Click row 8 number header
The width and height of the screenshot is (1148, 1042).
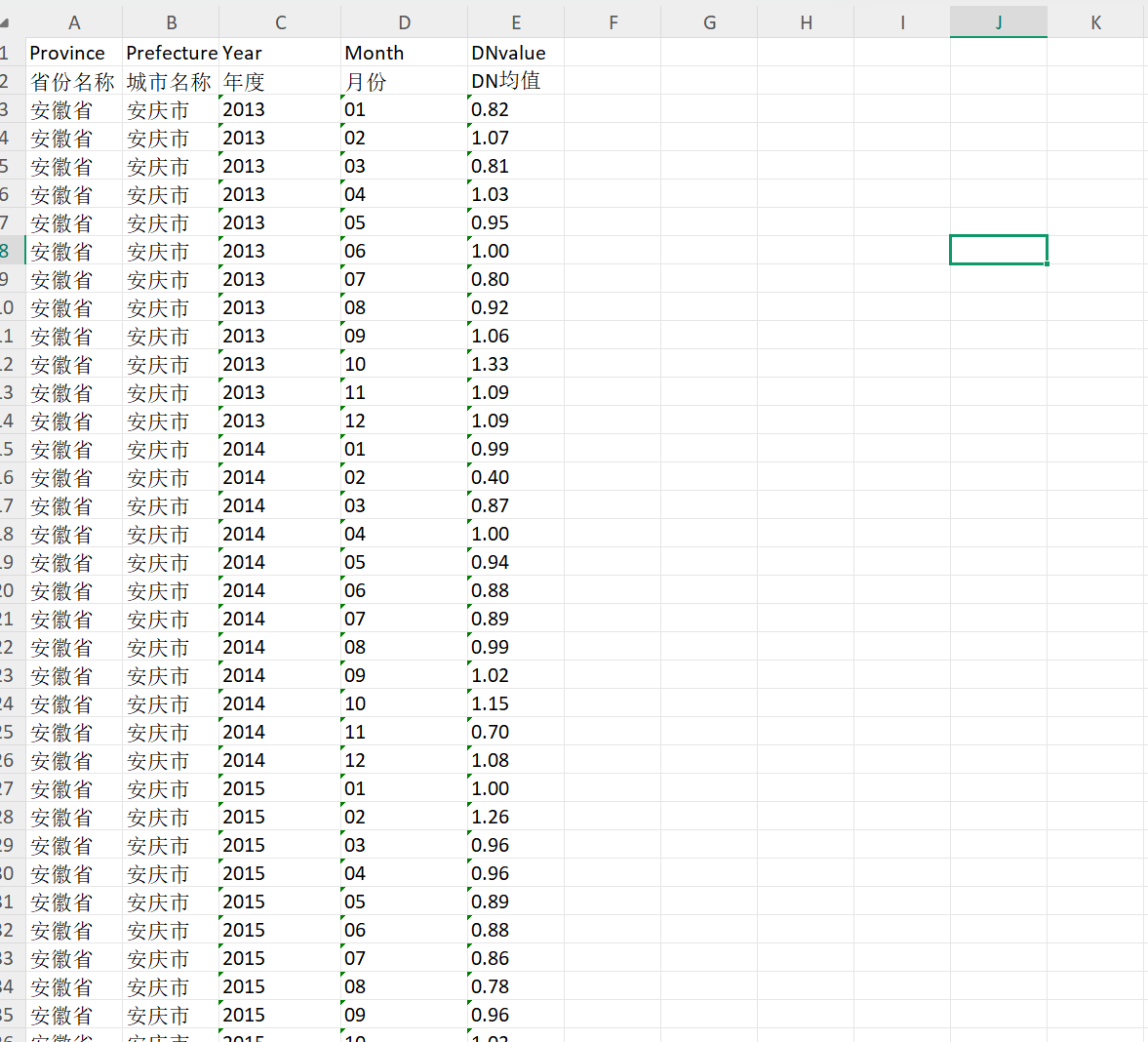[x=13, y=251]
